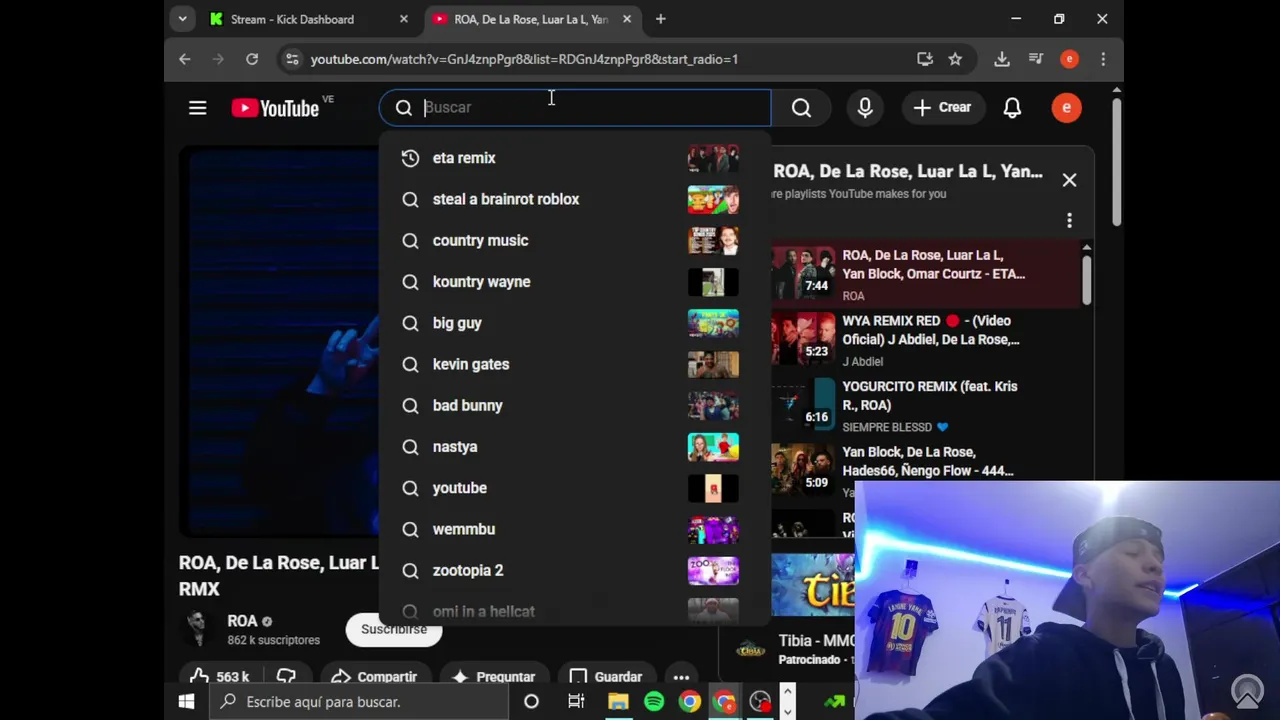The image size is (1280, 720).
Task: Play the ETA remix playlist item thumbnail
Action: [803, 272]
